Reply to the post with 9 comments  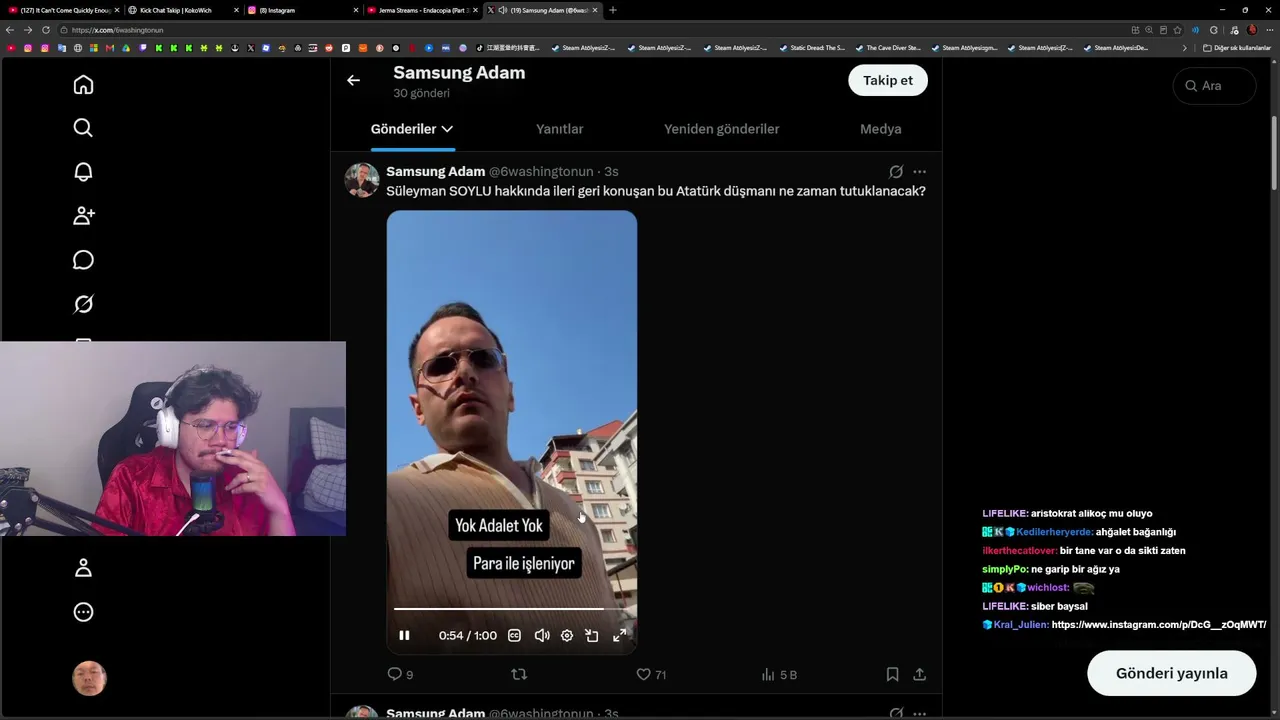(400, 675)
